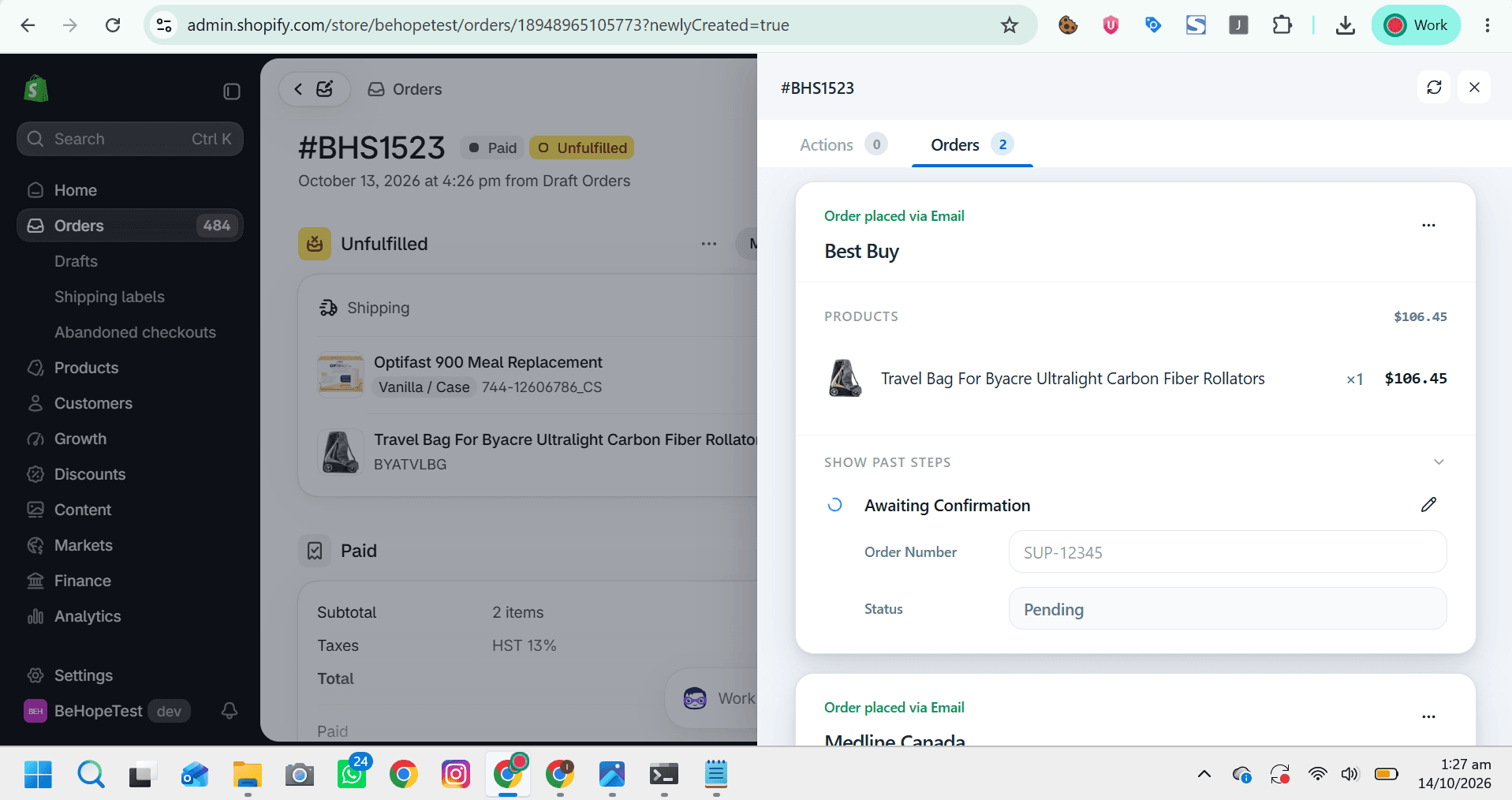
Task: Click the Work chrome profile button
Action: [1417, 25]
